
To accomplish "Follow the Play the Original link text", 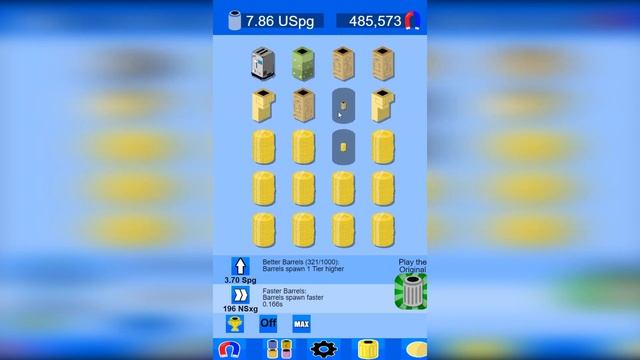I will pyautogui.click(x=412, y=266).
